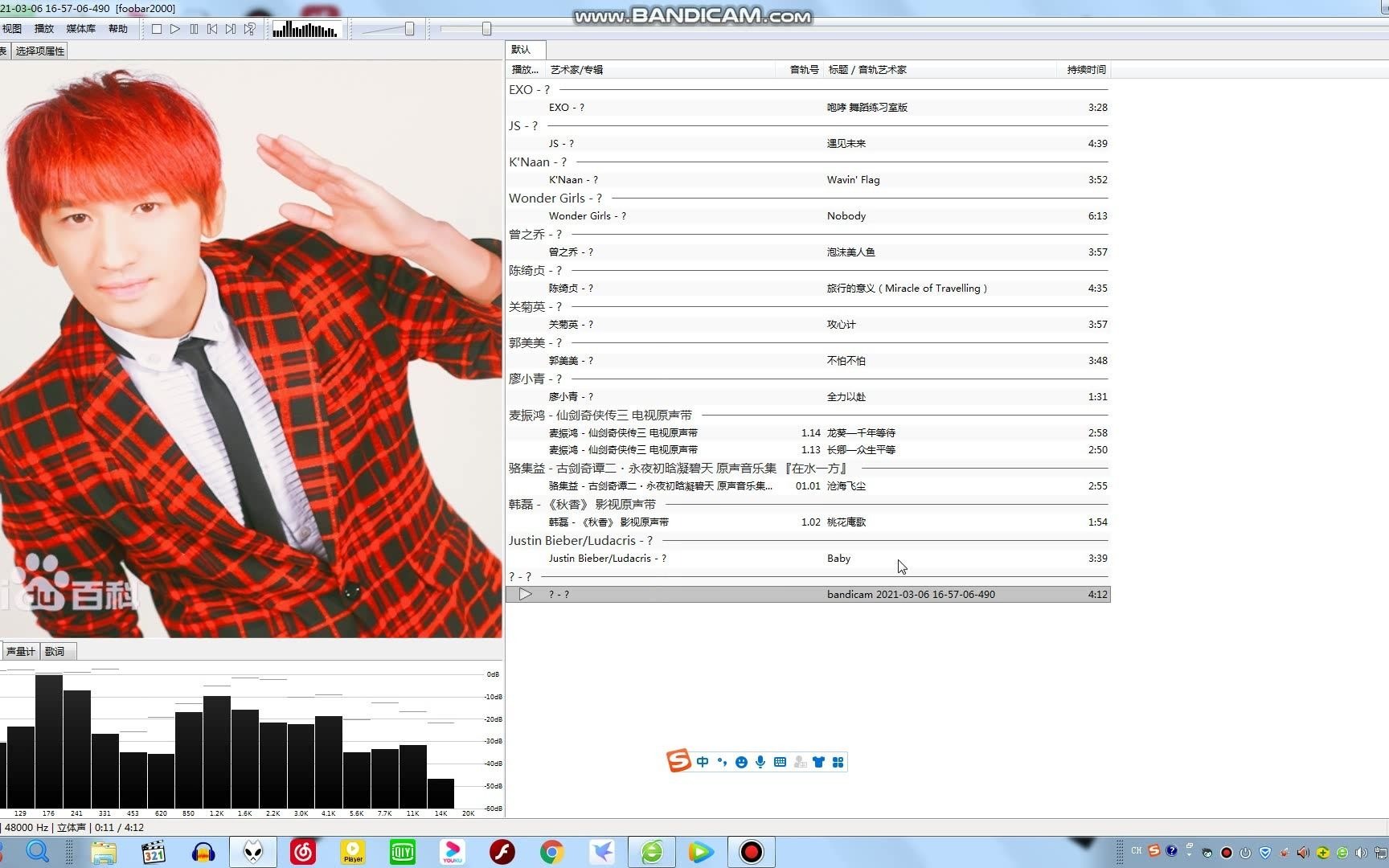Open NetEase Cloud Music taskbar icon
This screenshot has width=1389, height=868.
[303, 852]
